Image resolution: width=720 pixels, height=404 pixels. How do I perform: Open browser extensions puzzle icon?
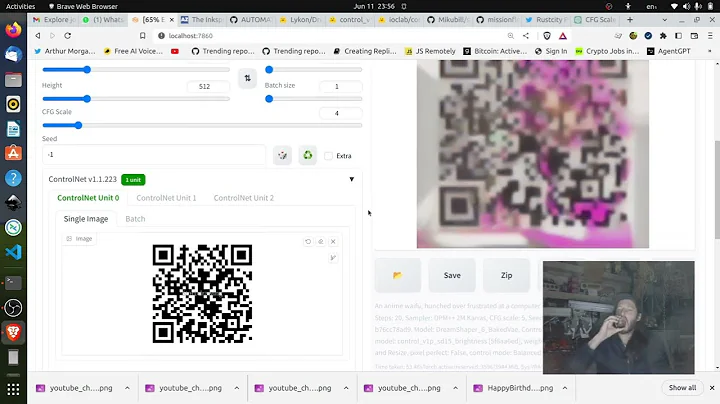[x=663, y=36]
